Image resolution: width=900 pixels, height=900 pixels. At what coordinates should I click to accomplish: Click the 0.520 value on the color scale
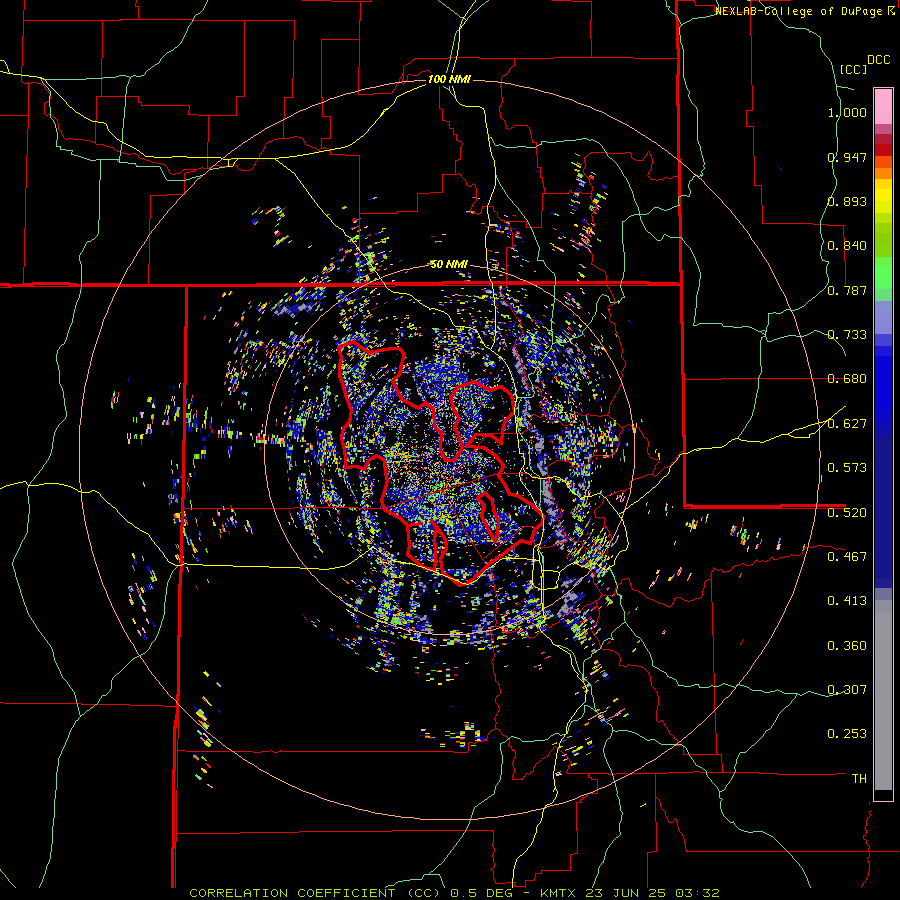[847, 513]
